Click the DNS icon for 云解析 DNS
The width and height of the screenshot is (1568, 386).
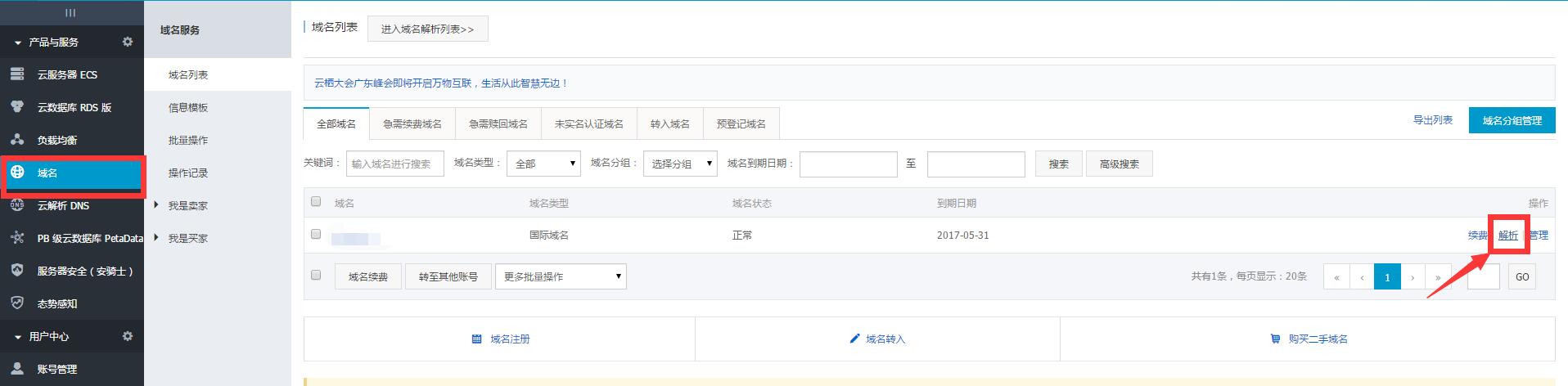click(x=17, y=205)
